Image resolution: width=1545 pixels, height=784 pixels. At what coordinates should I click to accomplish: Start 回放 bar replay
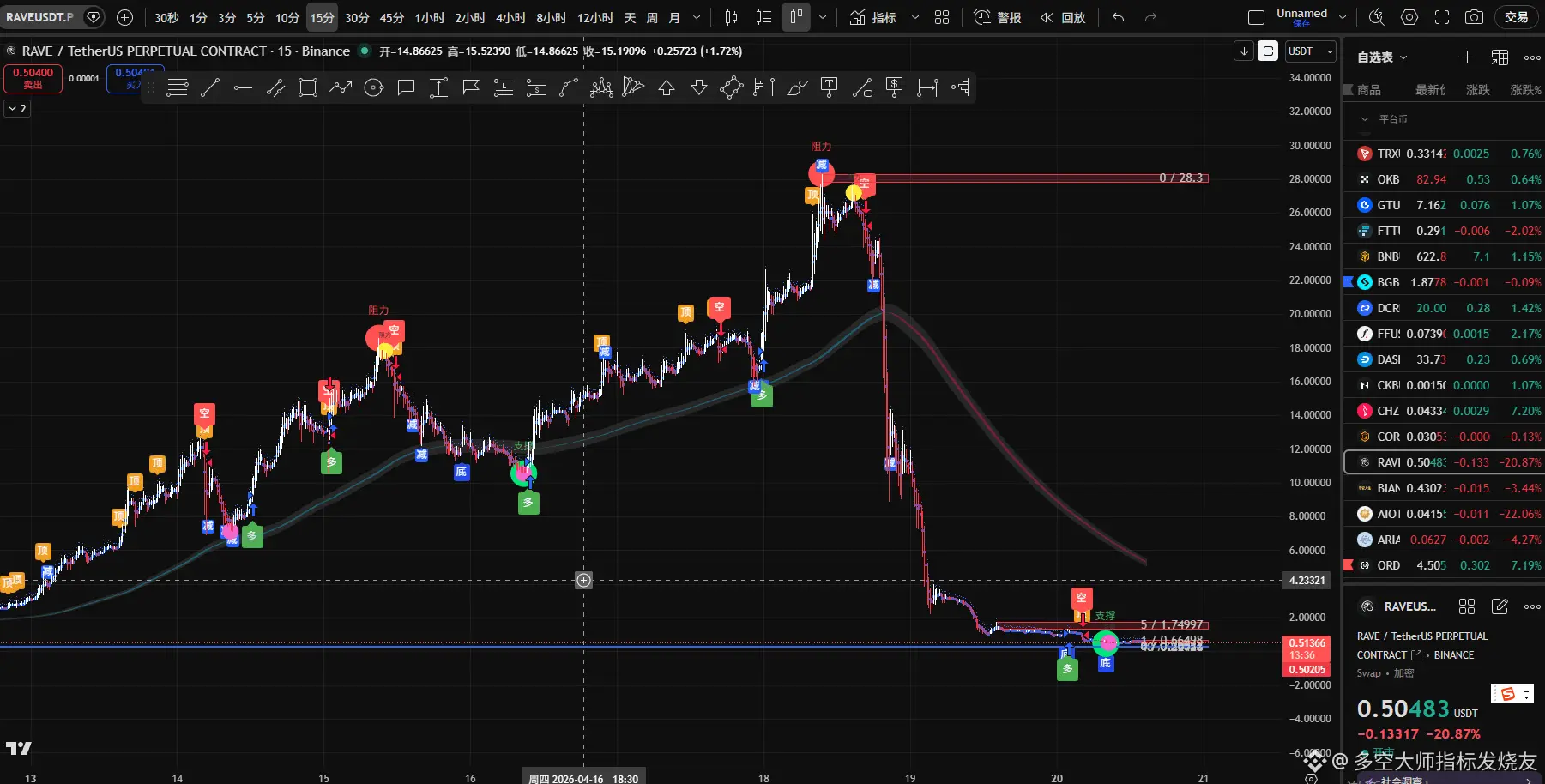[1063, 17]
